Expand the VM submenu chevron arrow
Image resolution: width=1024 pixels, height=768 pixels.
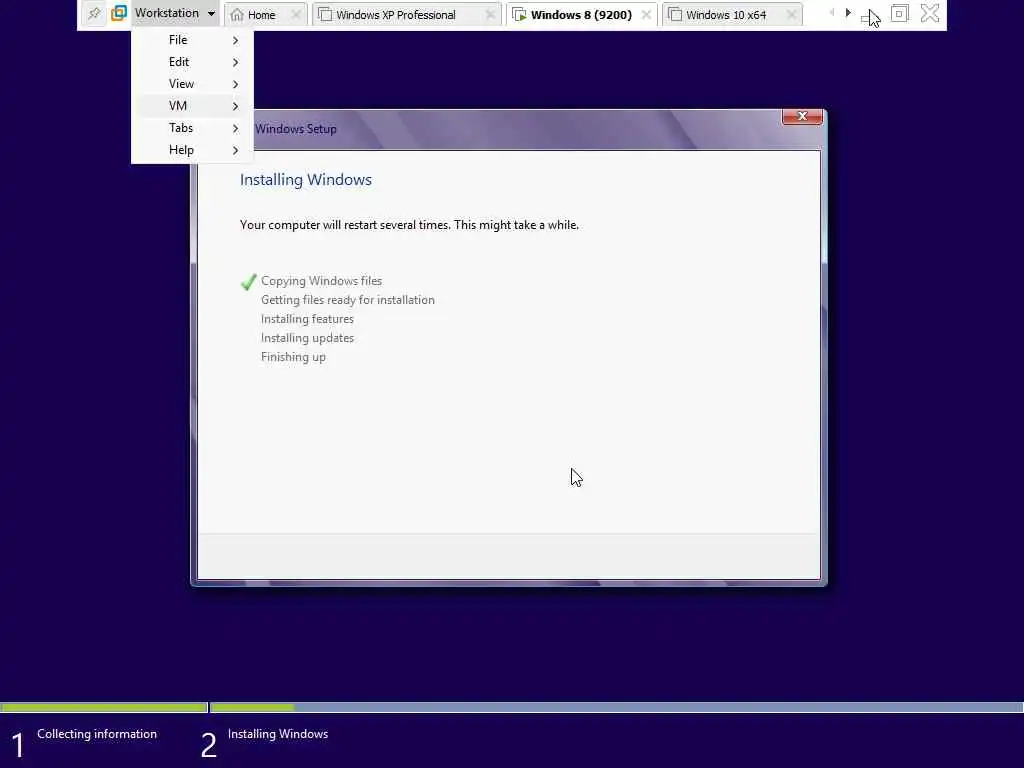pos(235,106)
